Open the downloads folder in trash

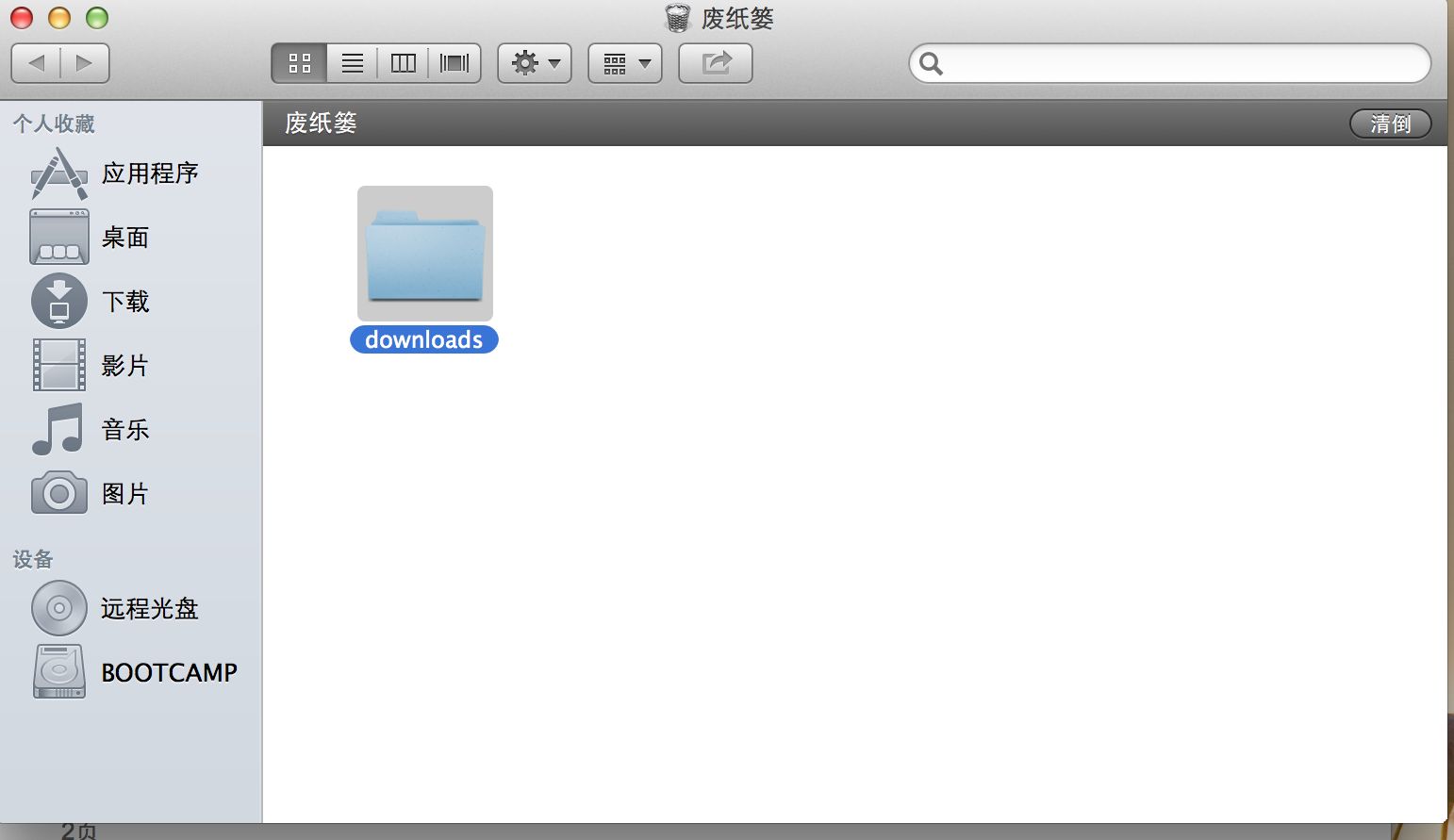pos(424,253)
